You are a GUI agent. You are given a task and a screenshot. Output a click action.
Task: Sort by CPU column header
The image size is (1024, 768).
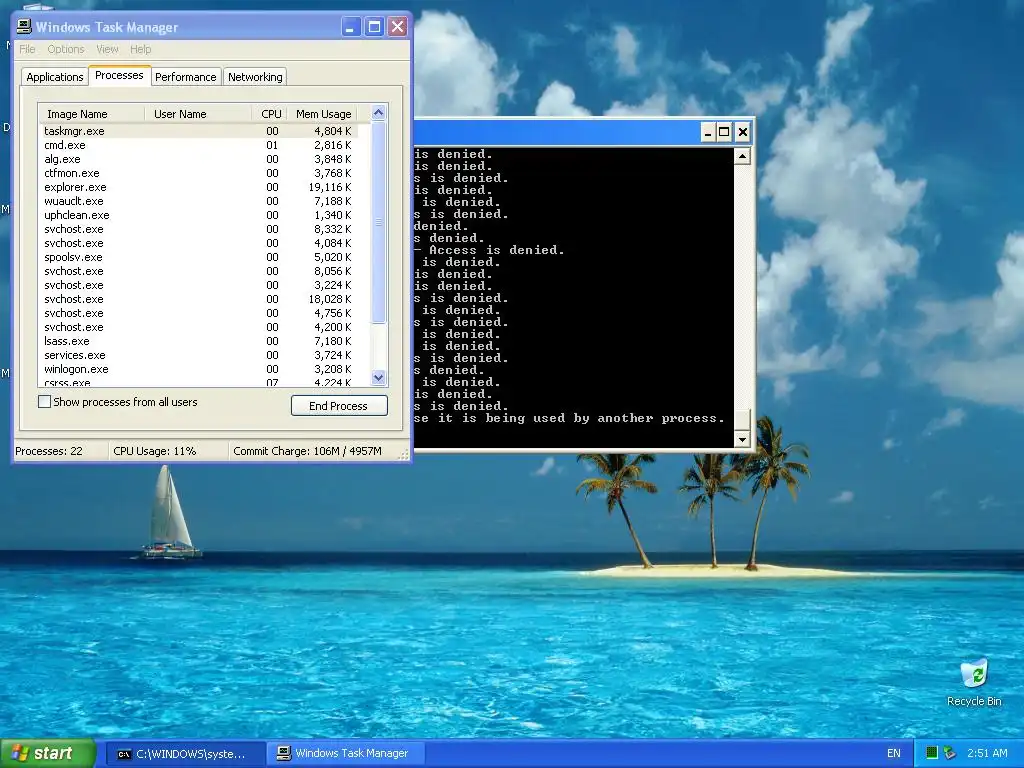pyautogui.click(x=270, y=114)
